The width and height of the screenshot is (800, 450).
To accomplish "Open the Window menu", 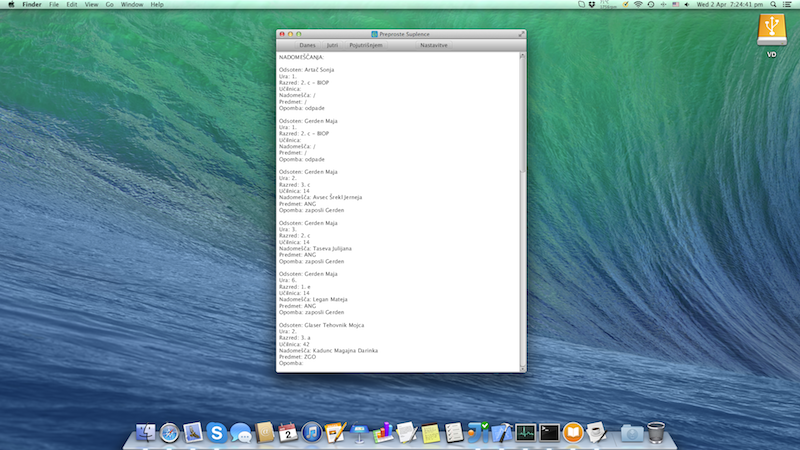I will tap(131, 5).
